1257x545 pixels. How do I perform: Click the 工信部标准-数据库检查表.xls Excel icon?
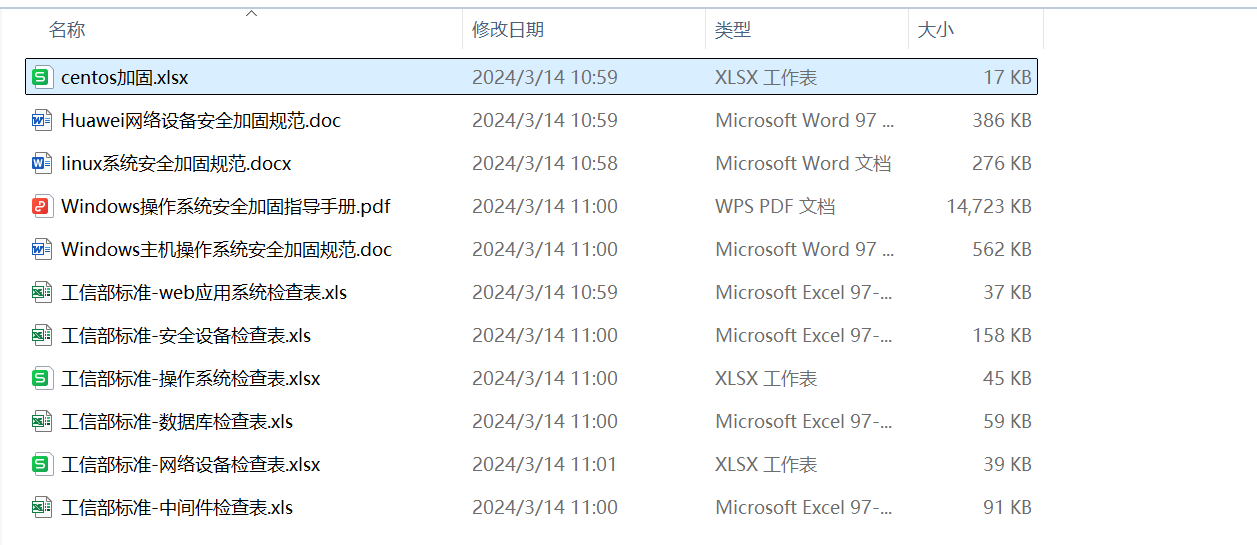(x=41, y=421)
